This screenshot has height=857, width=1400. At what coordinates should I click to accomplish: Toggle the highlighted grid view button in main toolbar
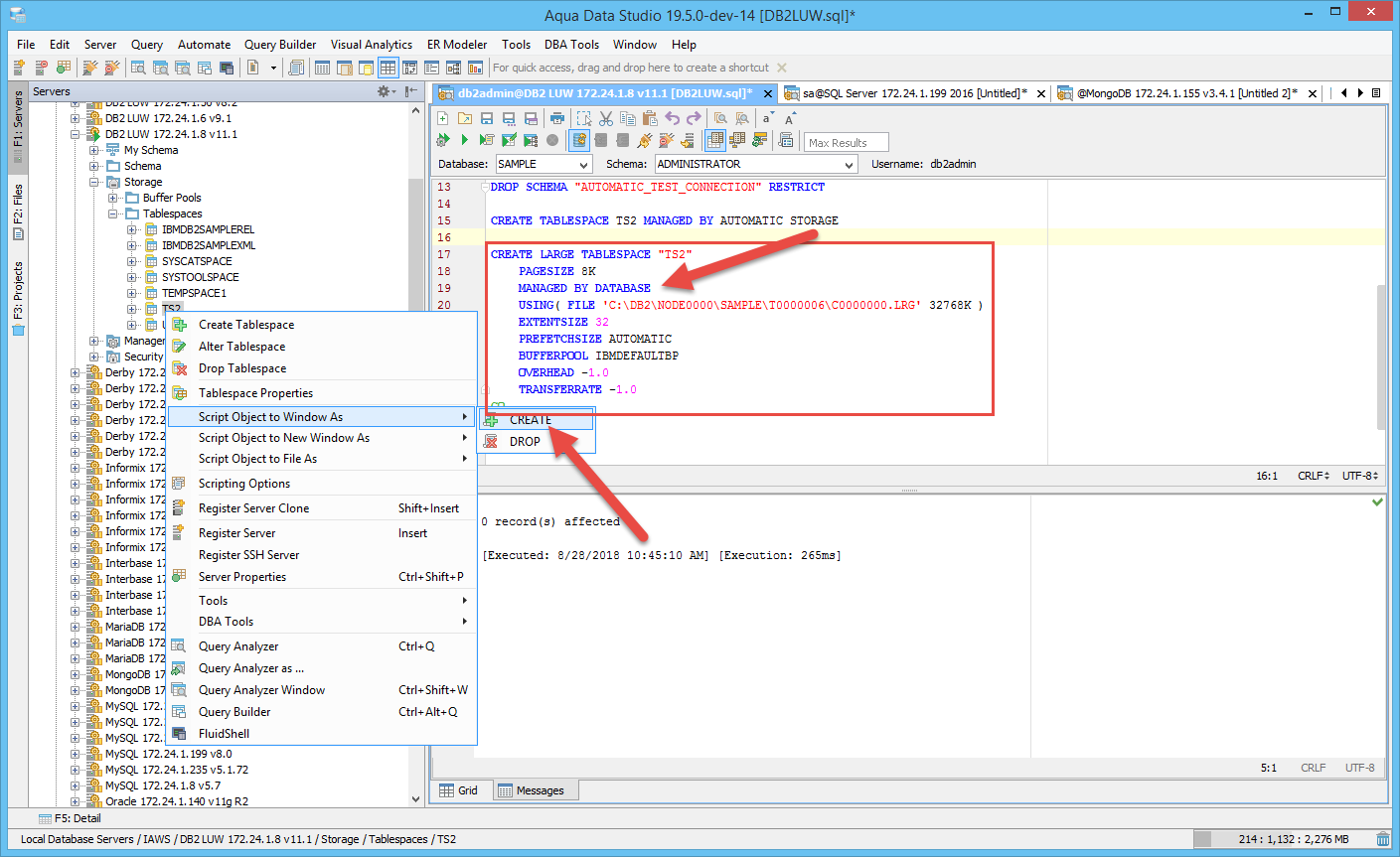(x=388, y=68)
